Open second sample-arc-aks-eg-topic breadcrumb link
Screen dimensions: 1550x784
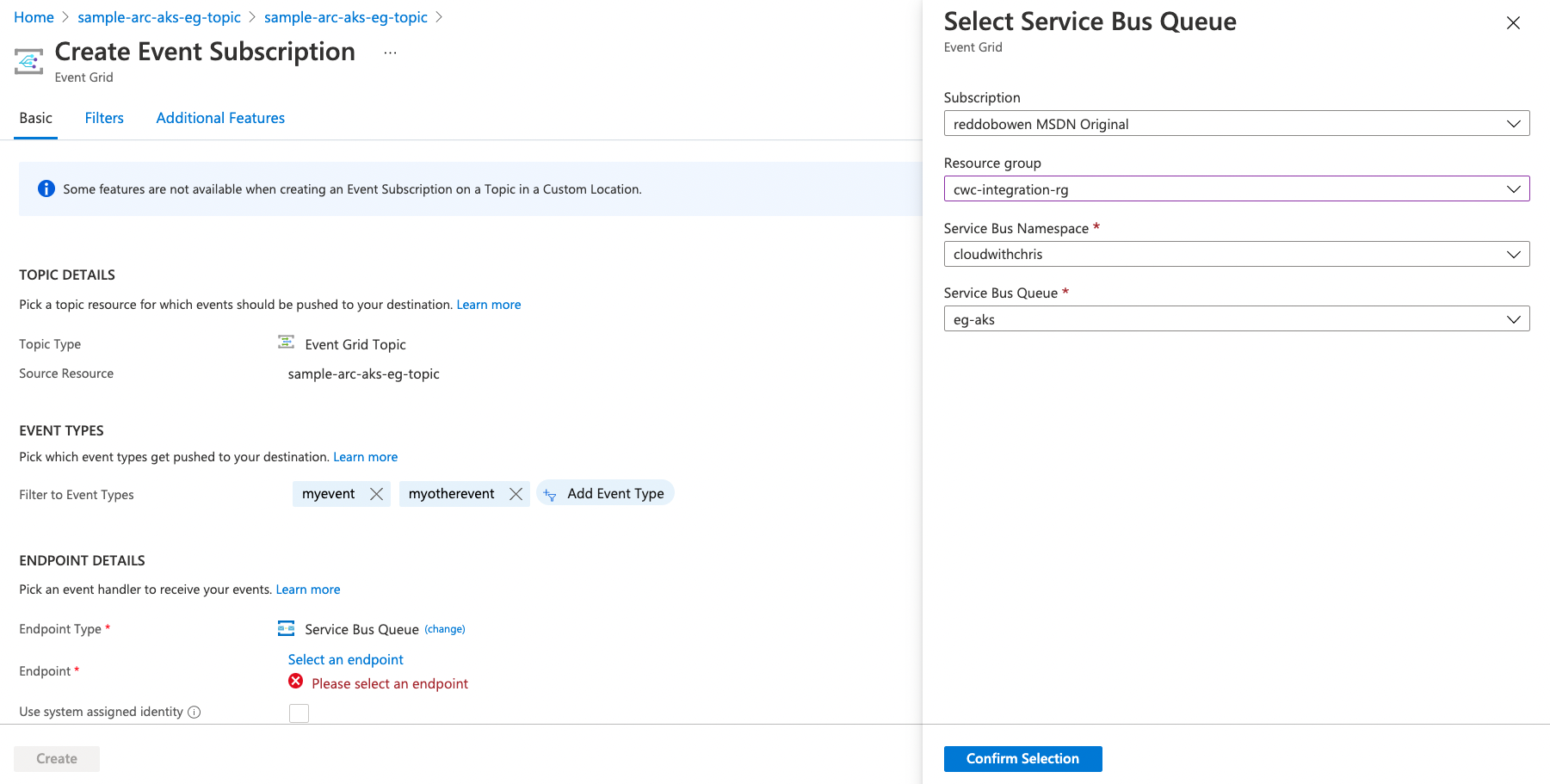(346, 17)
